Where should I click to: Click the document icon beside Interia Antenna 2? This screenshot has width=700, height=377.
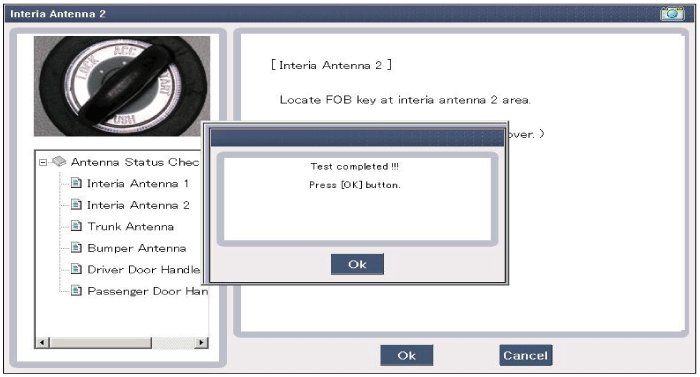coord(76,205)
